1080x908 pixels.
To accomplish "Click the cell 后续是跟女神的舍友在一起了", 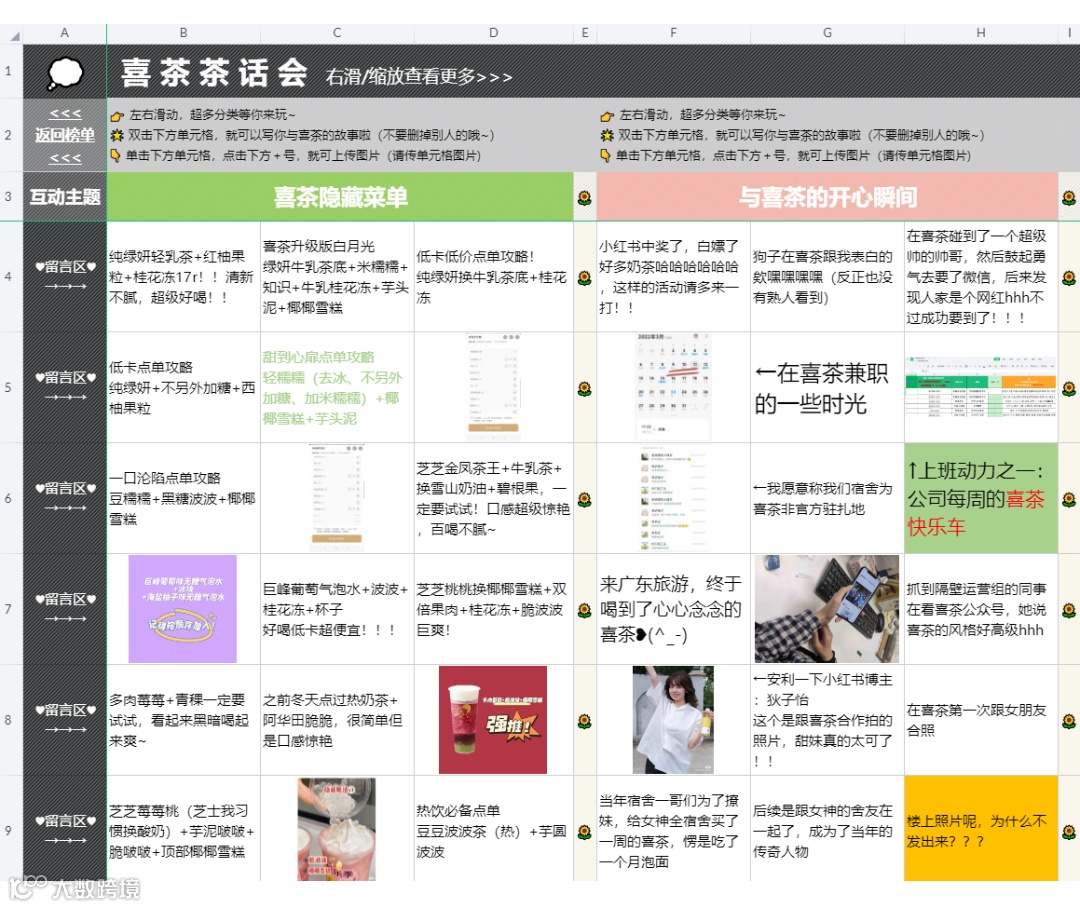I will coord(827,829).
